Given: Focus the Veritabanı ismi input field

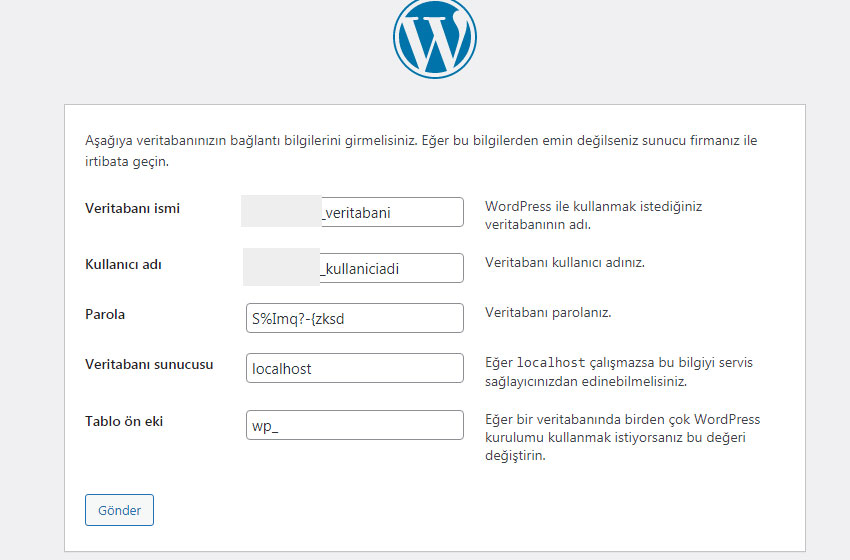Looking at the screenshot, I should (x=355, y=212).
